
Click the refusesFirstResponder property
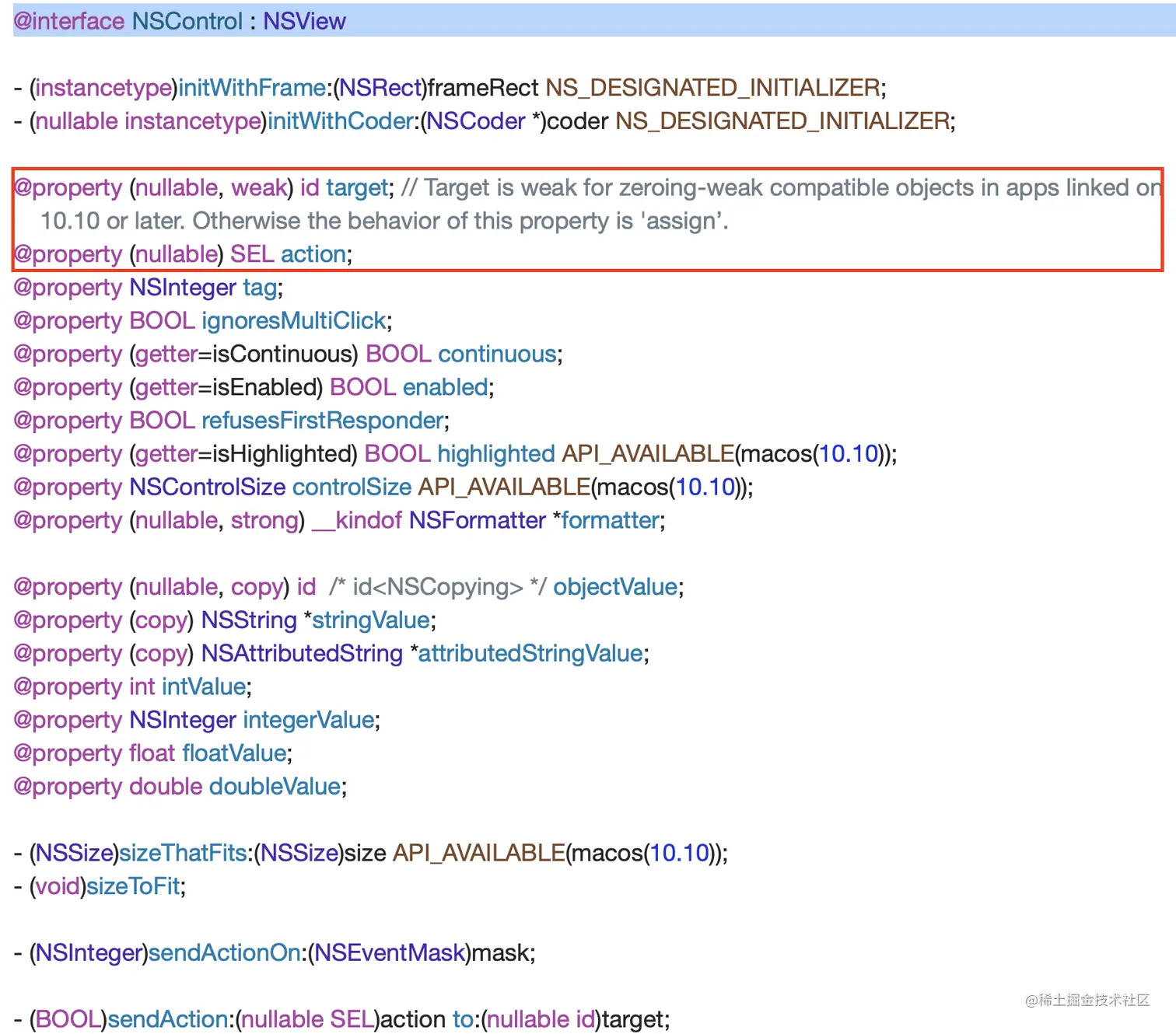tap(323, 421)
